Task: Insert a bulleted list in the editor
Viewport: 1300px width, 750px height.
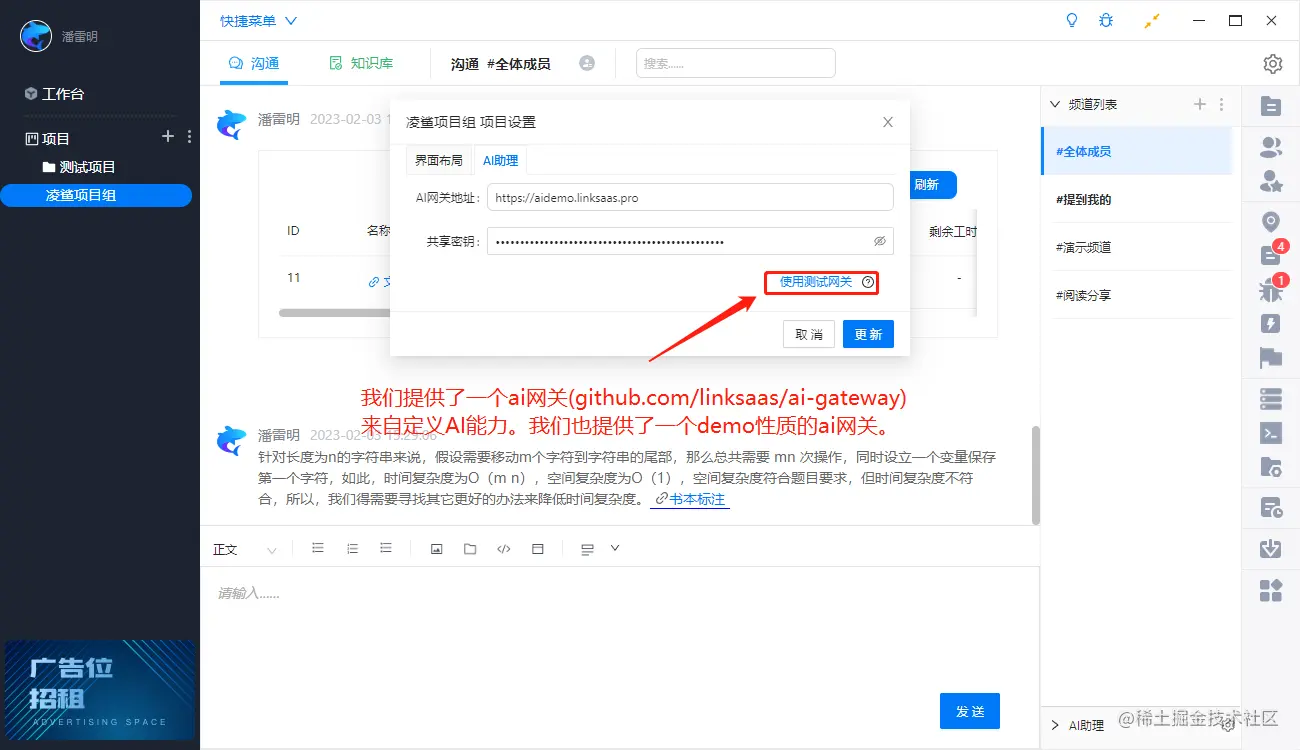Action: click(318, 548)
